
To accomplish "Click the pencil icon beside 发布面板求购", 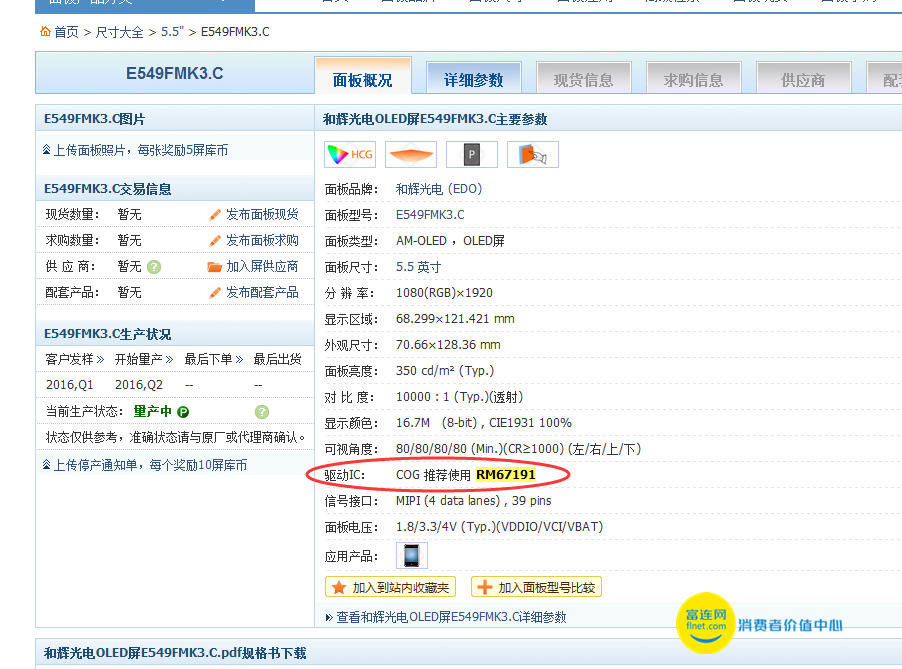I will 215,240.
